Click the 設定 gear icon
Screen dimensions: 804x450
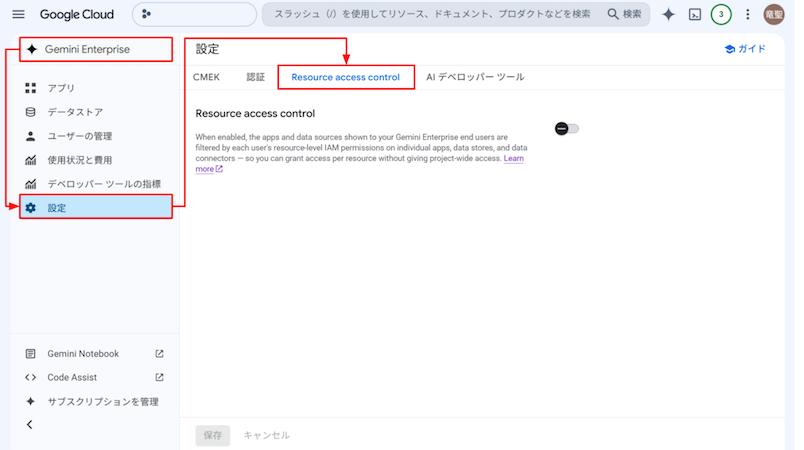point(31,208)
